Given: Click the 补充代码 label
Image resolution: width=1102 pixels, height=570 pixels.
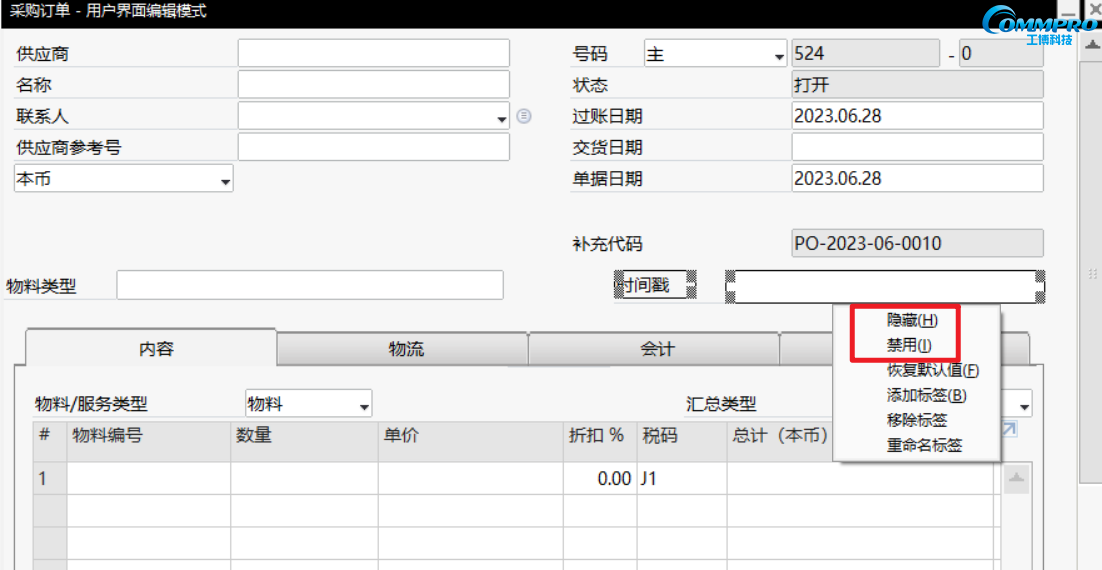Looking at the screenshot, I should pos(607,244).
